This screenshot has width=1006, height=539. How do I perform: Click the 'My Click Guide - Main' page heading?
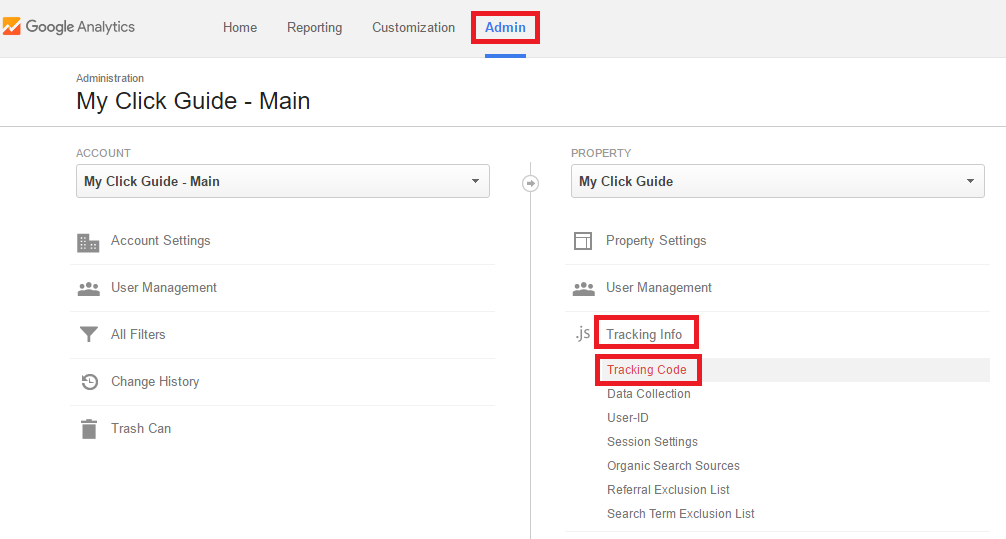click(x=193, y=101)
